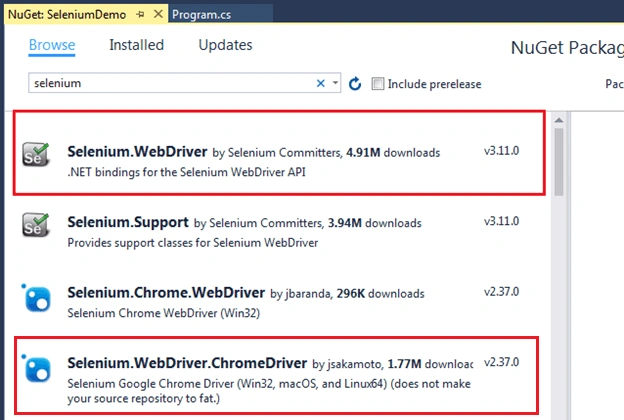Click the Selenium.Support package icon

point(35,225)
